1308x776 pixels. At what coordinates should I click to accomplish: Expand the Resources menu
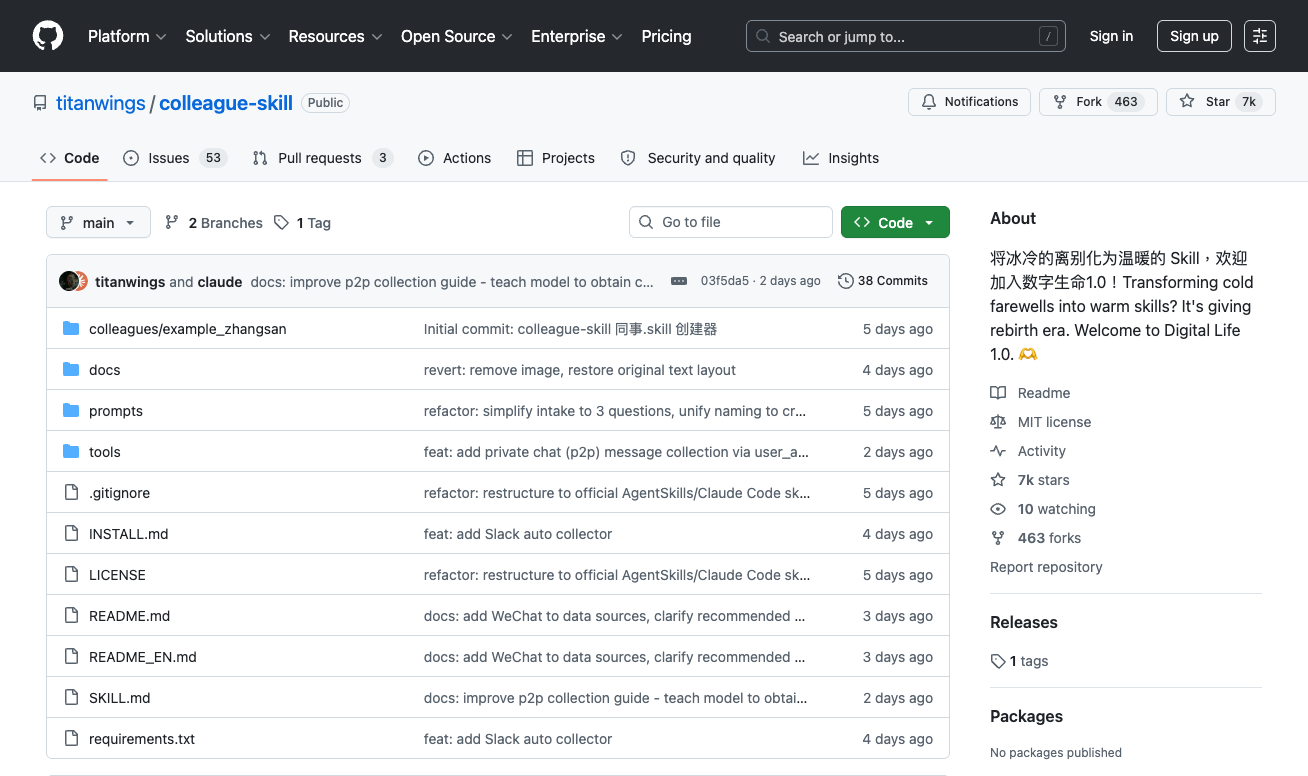click(x=335, y=36)
